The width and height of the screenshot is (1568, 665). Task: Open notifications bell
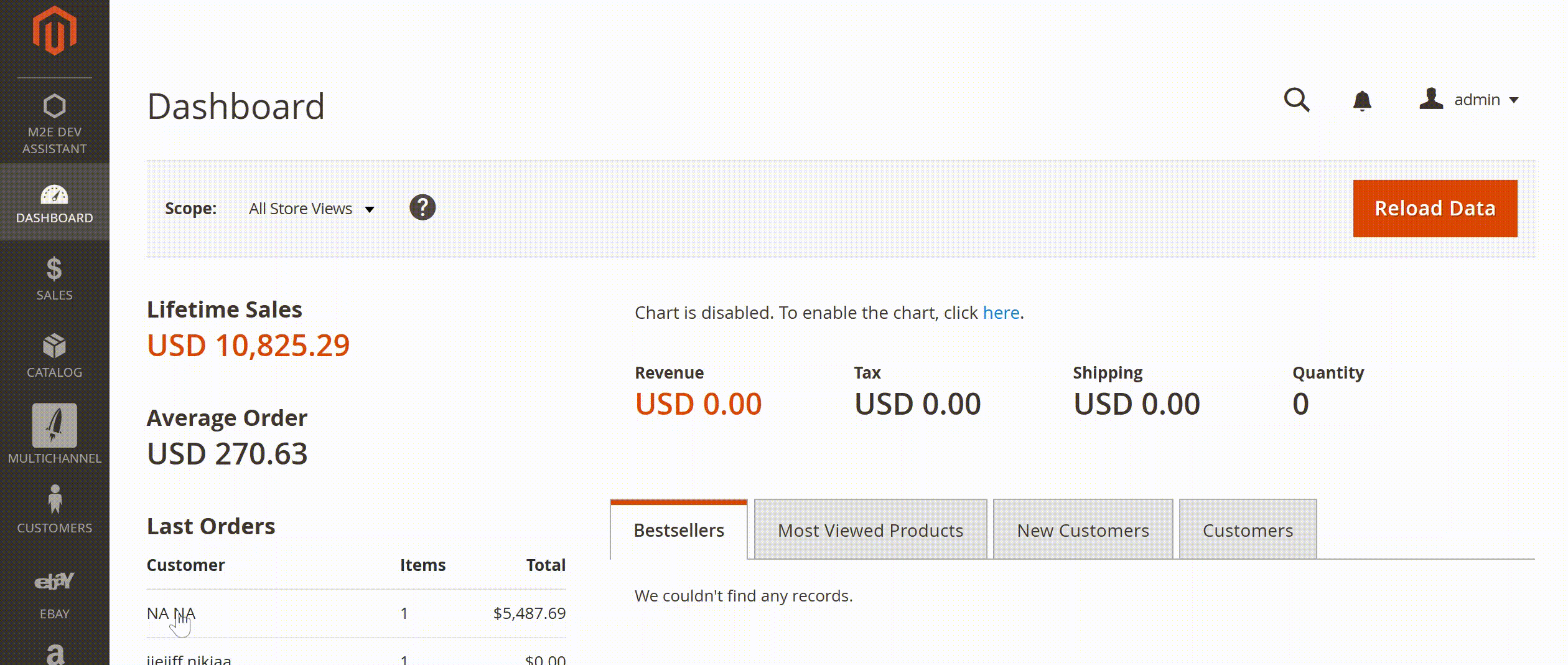click(1362, 100)
